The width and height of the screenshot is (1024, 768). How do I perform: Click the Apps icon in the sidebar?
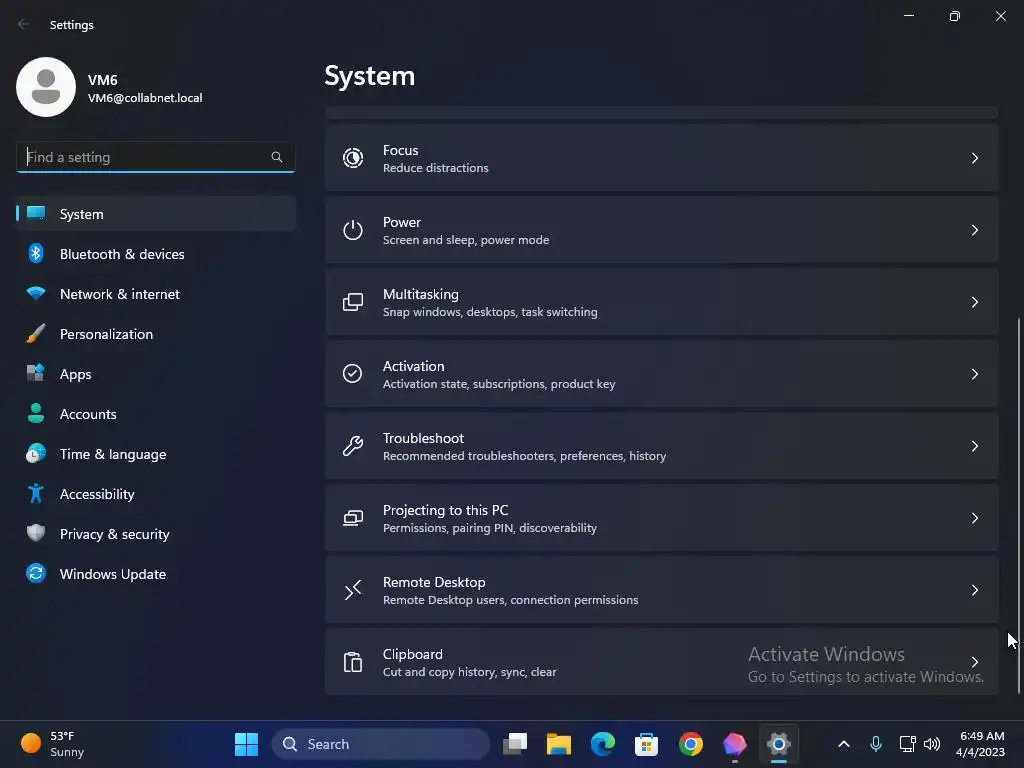pyautogui.click(x=36, y=373)
